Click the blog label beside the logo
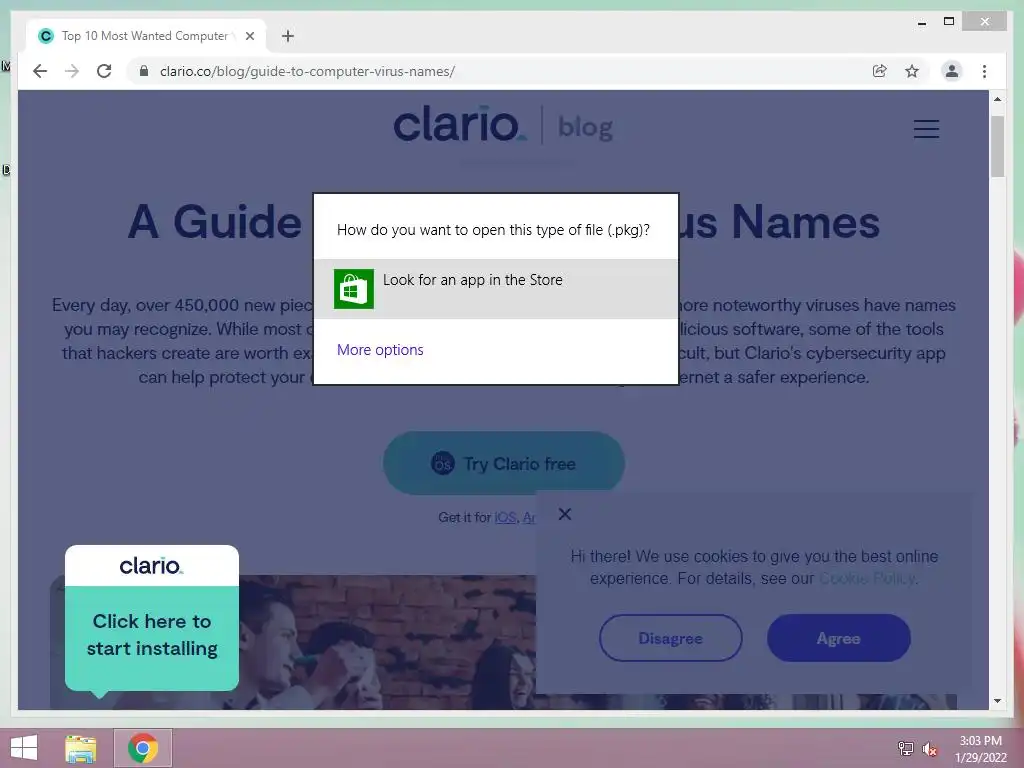This screenshot has height=768, width=1024. [x=585, y=127]
